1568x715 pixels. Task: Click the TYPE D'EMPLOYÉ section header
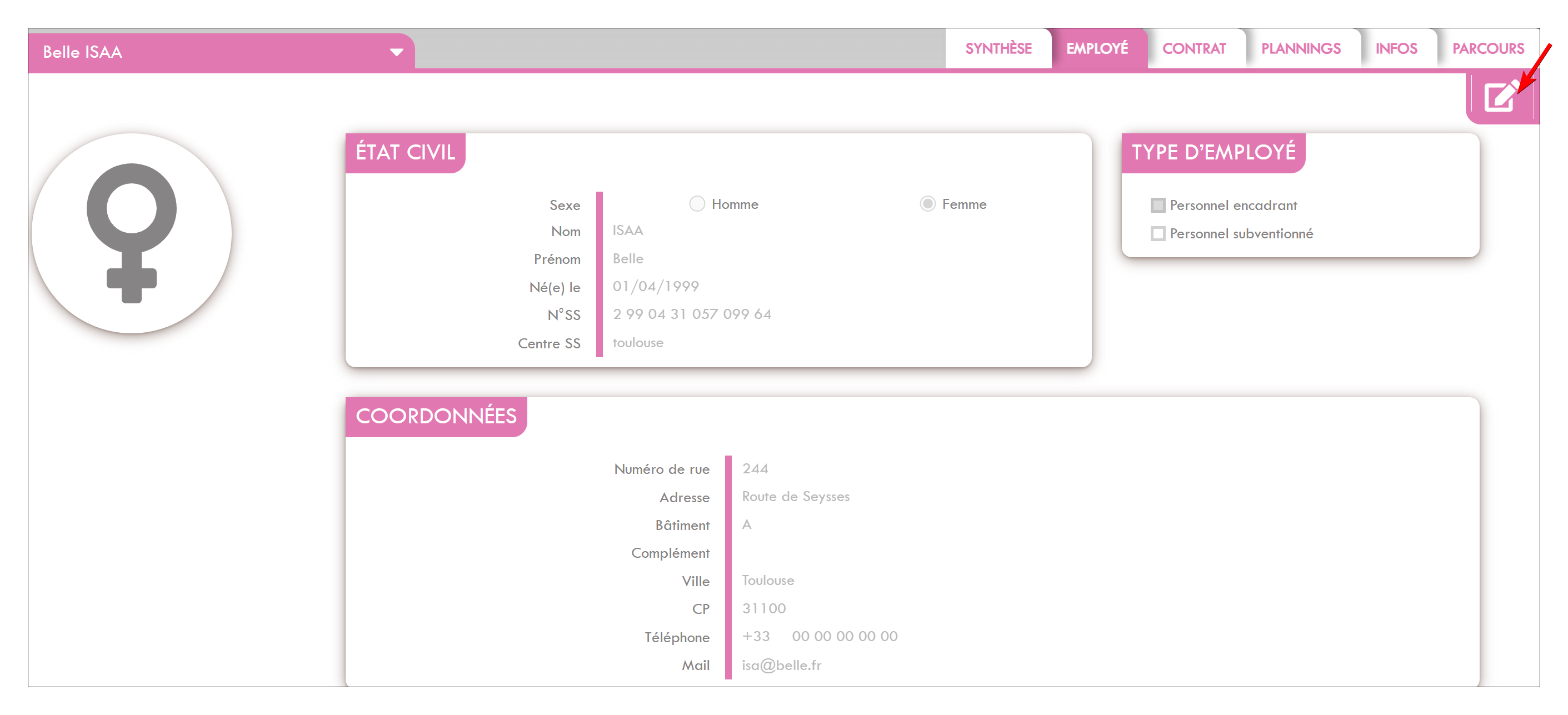pyautogui.click(x=1213, y=152)
